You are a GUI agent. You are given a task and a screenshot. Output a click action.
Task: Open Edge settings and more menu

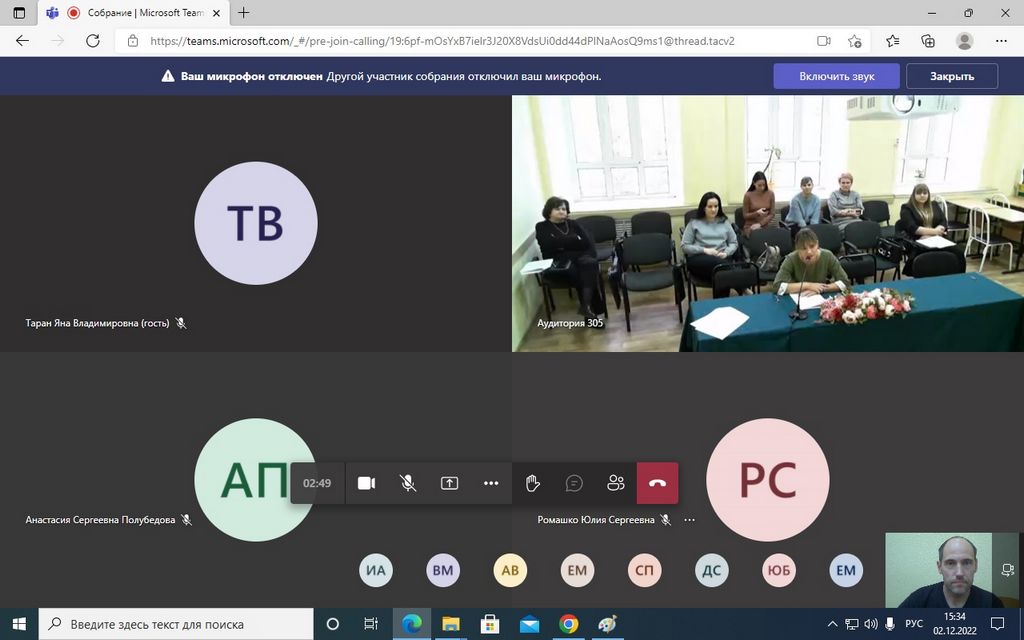[1001, 41]
